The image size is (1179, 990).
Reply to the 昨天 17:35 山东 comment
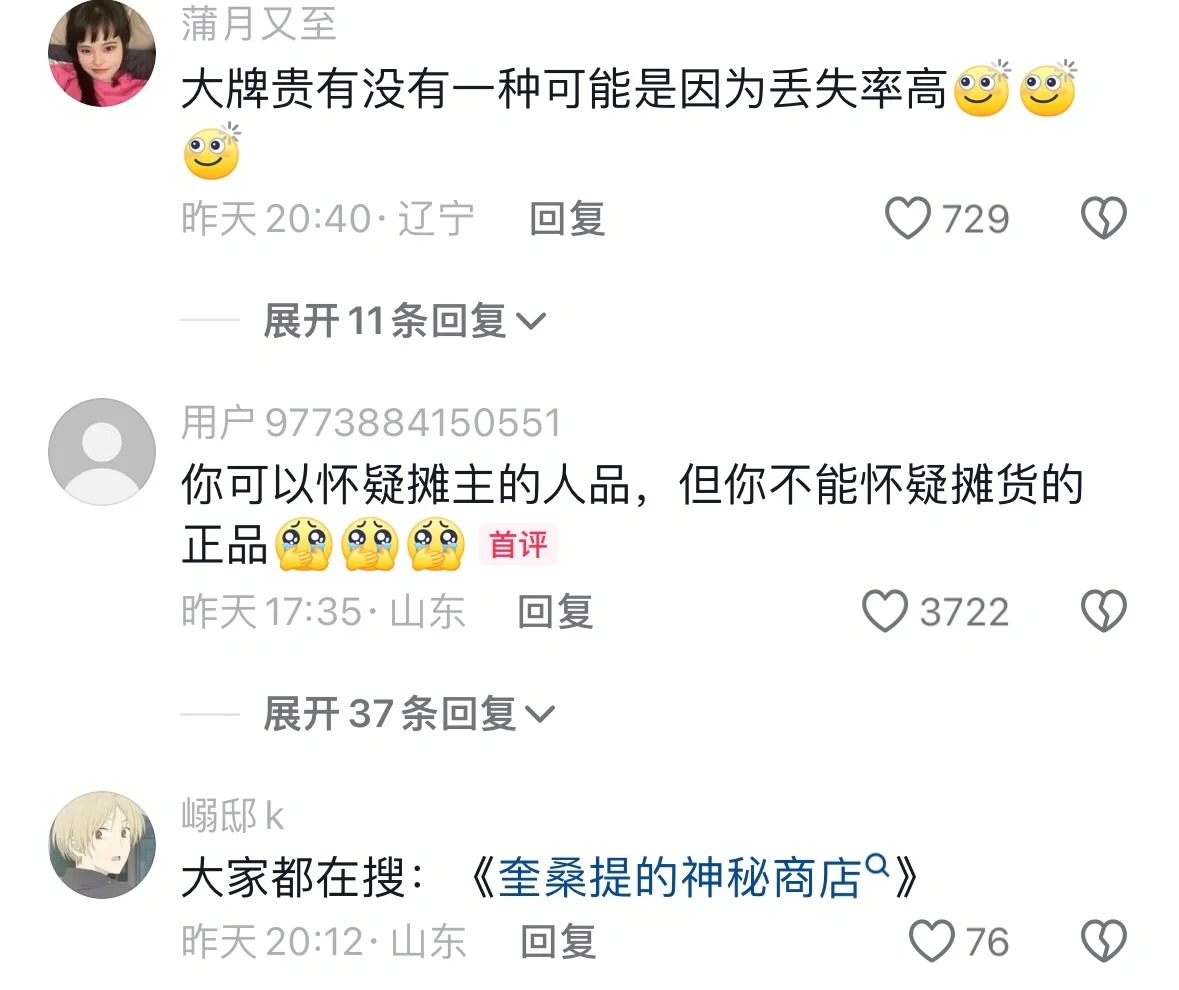555,611
